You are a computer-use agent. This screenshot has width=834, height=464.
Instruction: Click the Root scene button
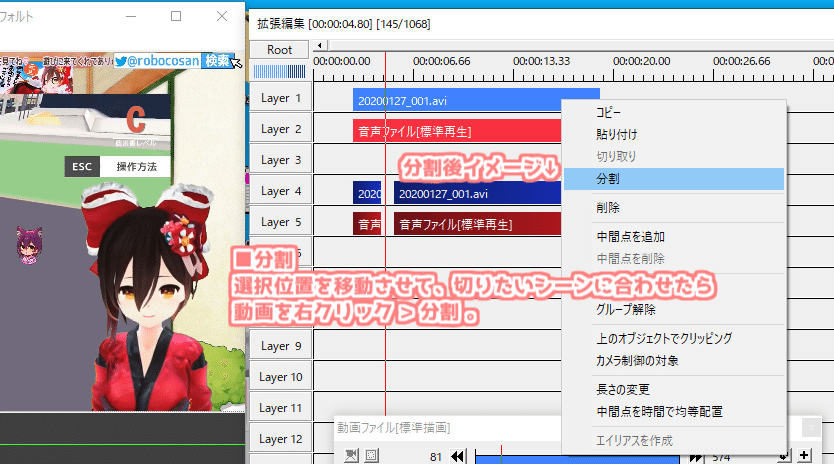[279, 49]
